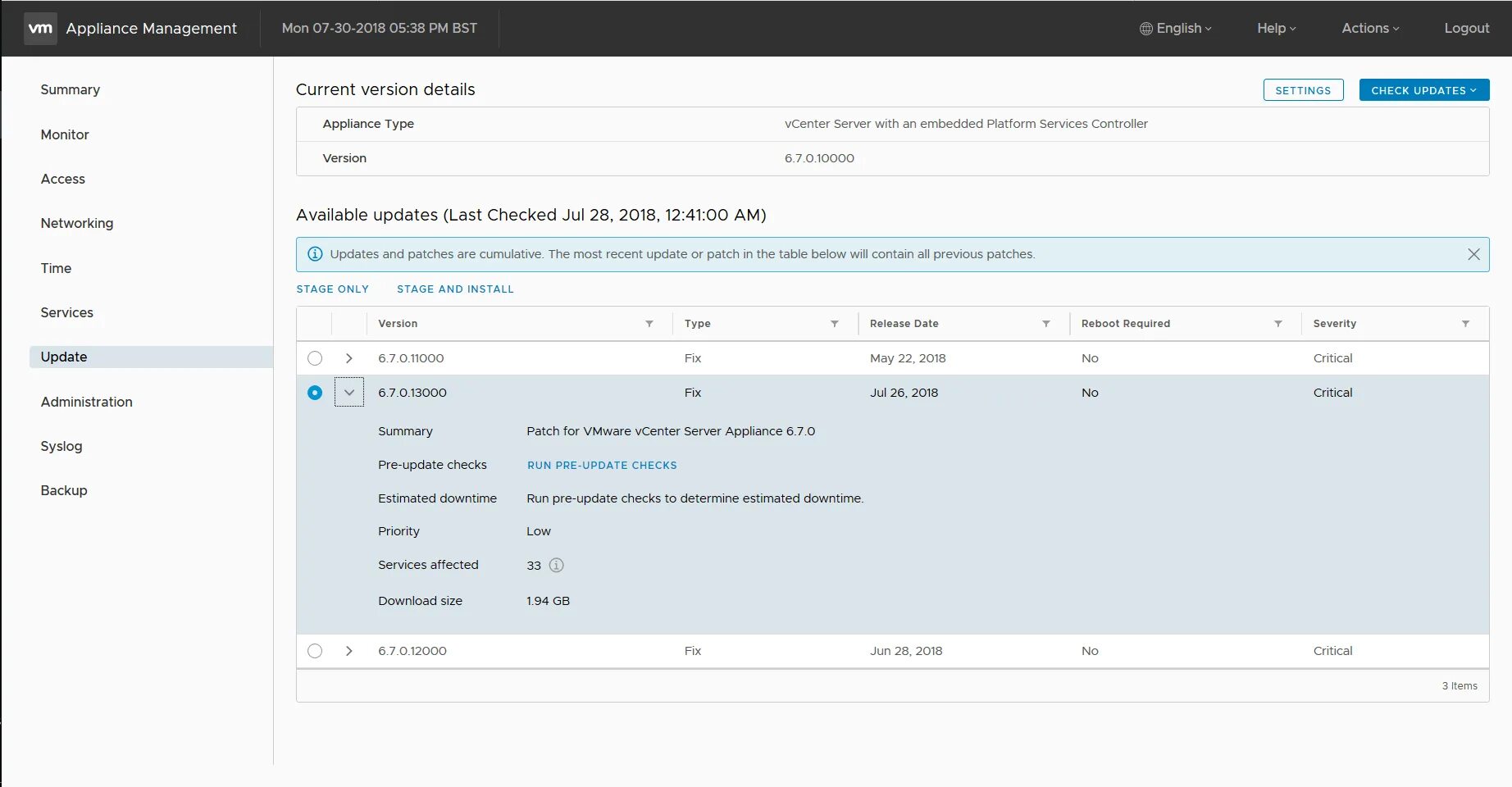The width and height of the screenshot is (1512, 787).
Task: Click the Jul 26, 2018 release date
Action: [904, 393]
